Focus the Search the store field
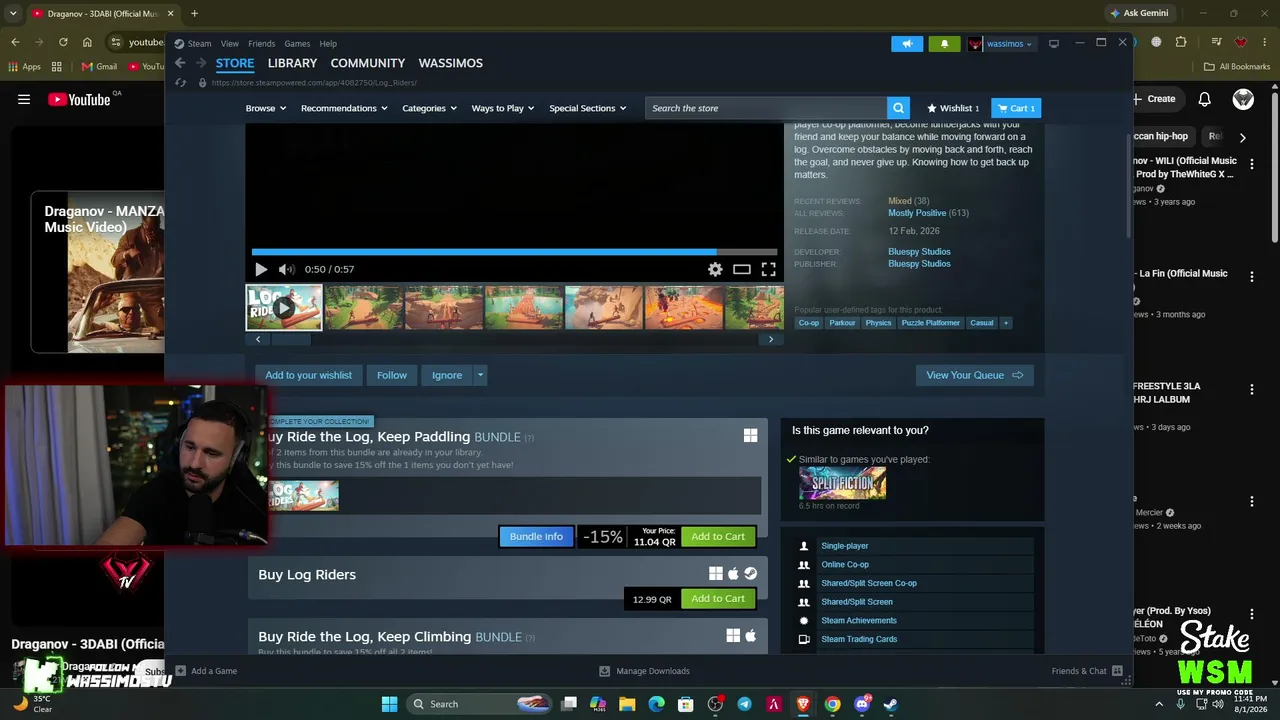The height and width of the screenshot is (720, 1280). click(766, 108)
